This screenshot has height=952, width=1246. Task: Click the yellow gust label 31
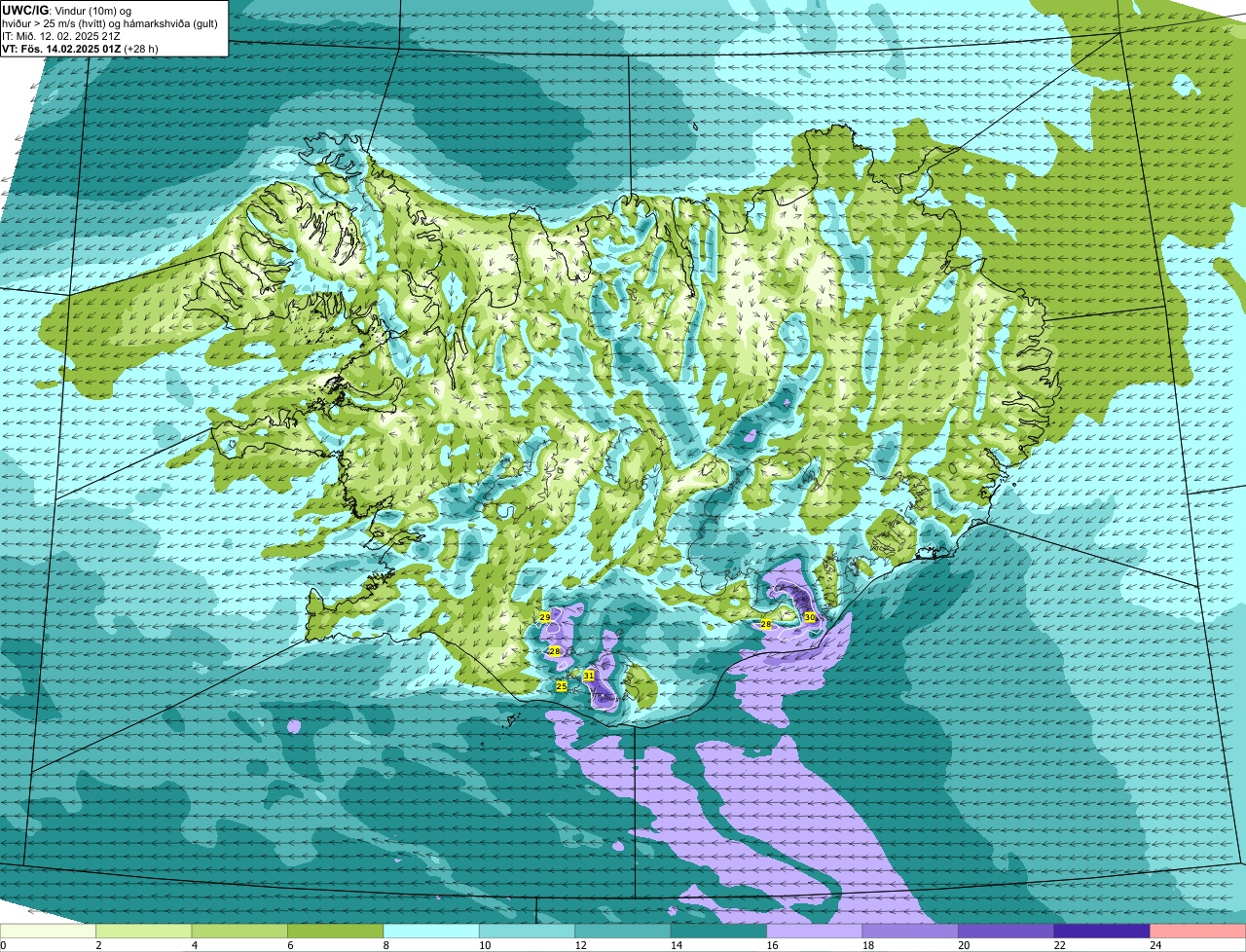[x=589, y=675]
